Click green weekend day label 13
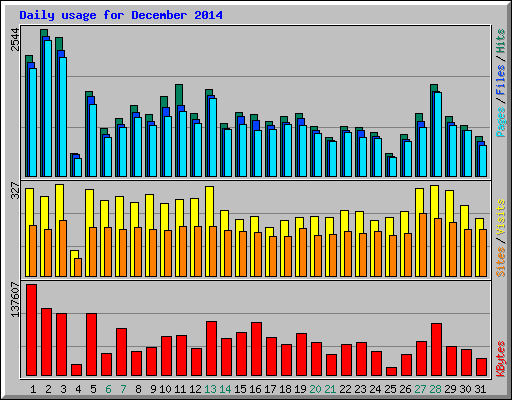The image size is (512, 400). [x=210, y=389]
